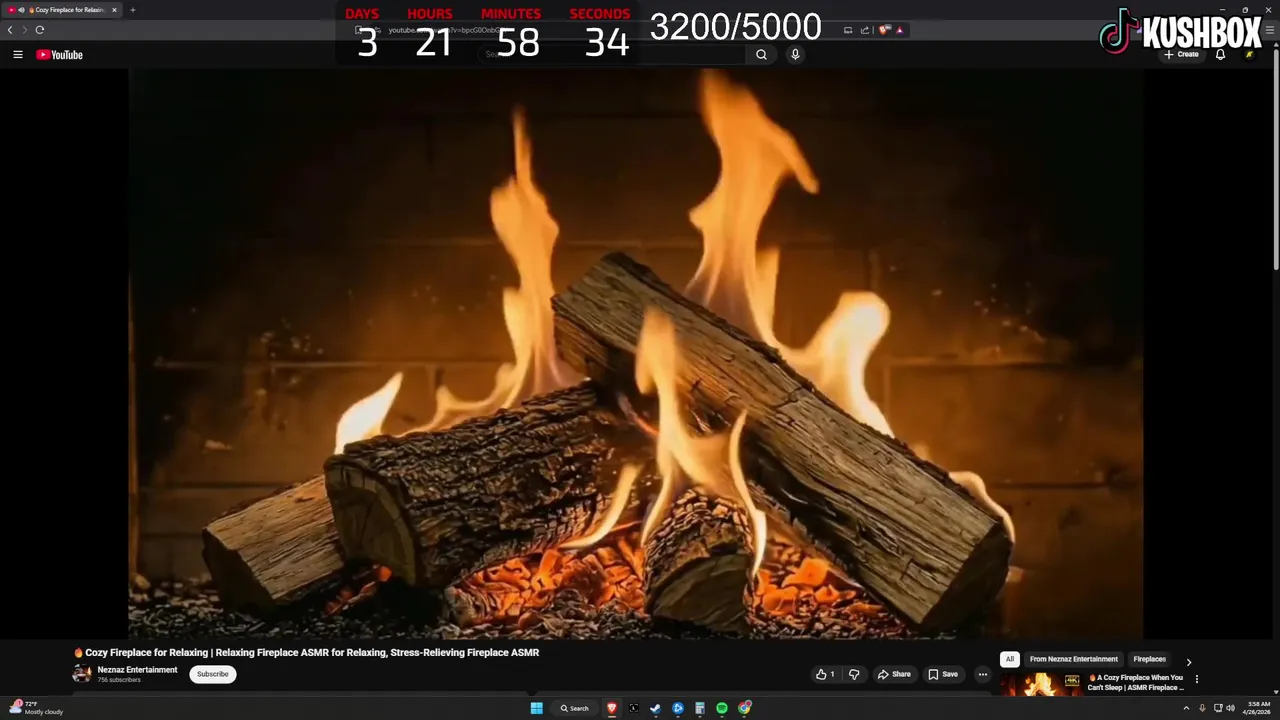Close the Cozy Fireplace browser tab
1280x720 pixels.
(x=114, y=10)
